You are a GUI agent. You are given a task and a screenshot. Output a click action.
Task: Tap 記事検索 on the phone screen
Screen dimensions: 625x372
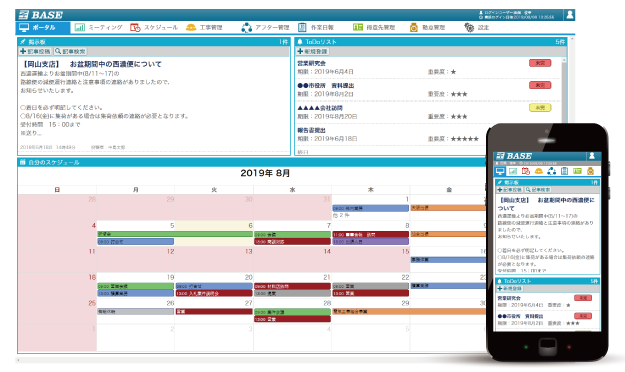point(538,190)
